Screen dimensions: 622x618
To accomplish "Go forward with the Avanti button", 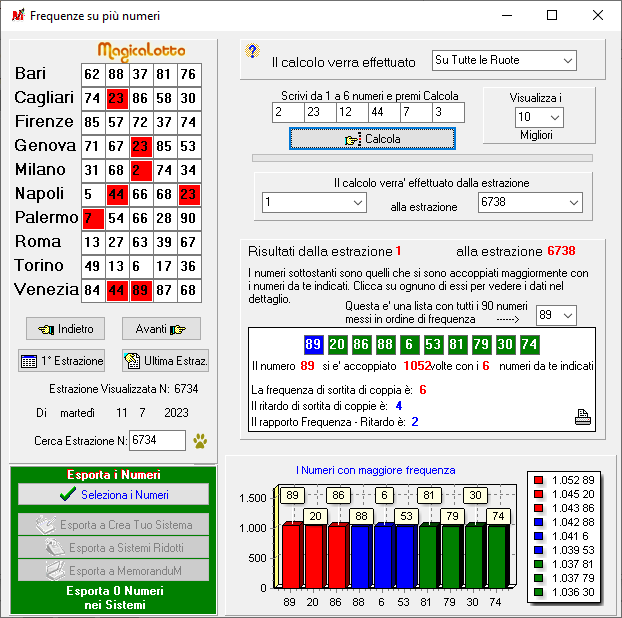I will coord(161,329).
